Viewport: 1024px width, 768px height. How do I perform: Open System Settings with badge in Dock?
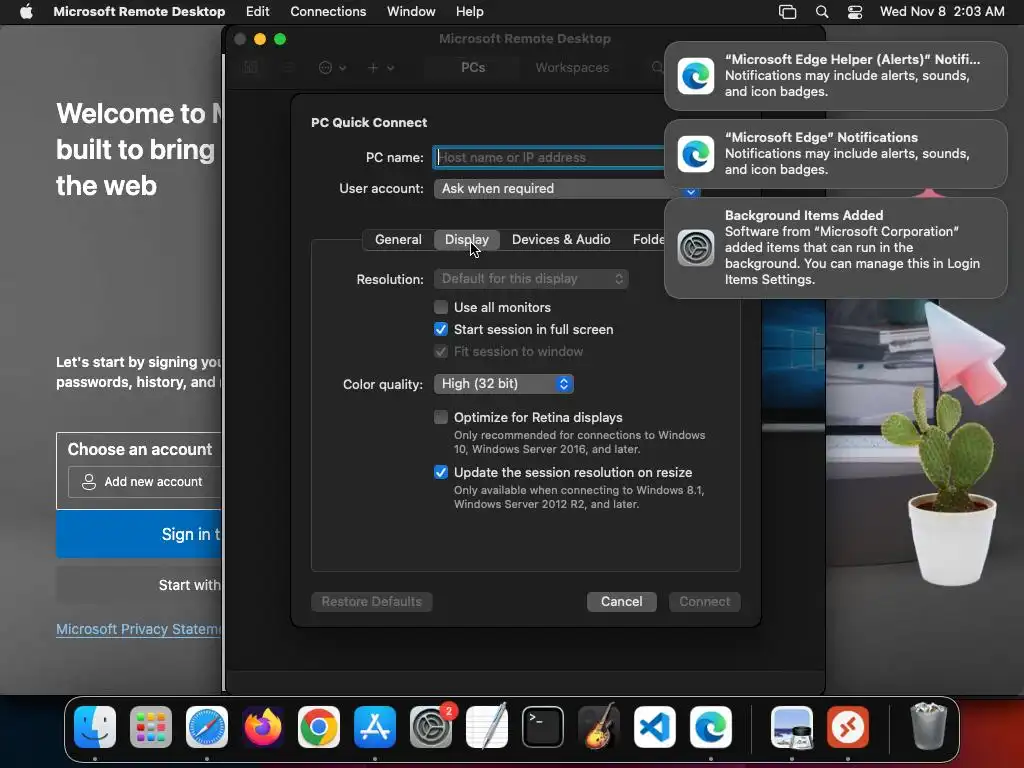[431, 726]
